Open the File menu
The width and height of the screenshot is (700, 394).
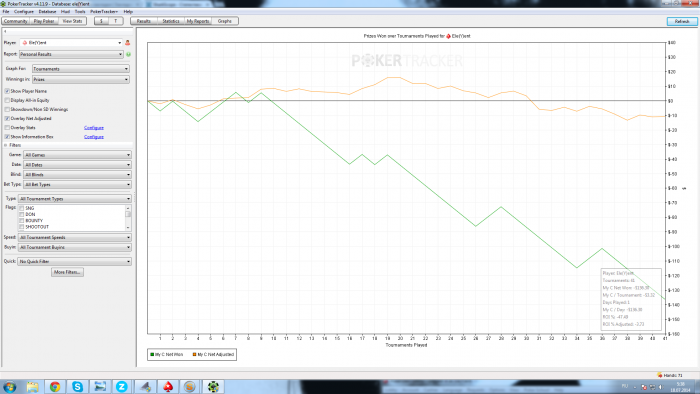click(6, 12)
